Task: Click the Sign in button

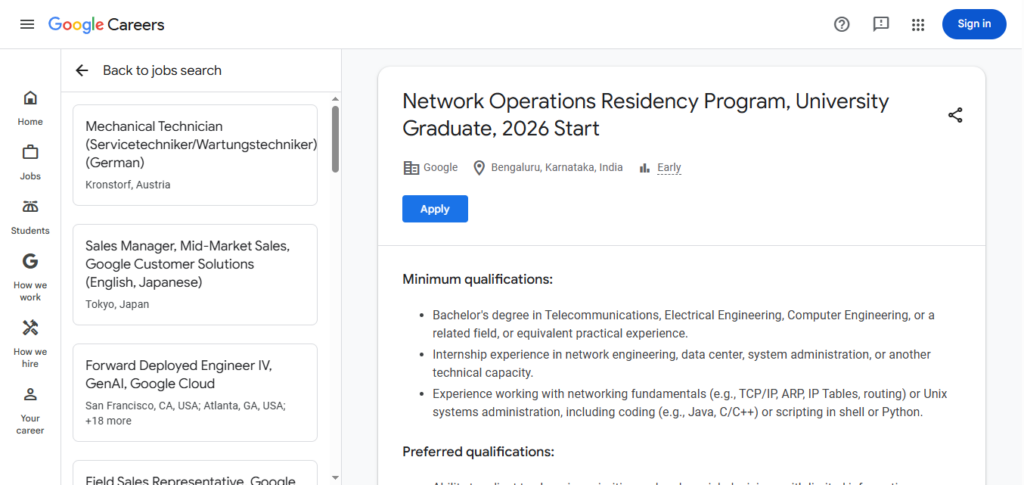Action: (974, 24)
